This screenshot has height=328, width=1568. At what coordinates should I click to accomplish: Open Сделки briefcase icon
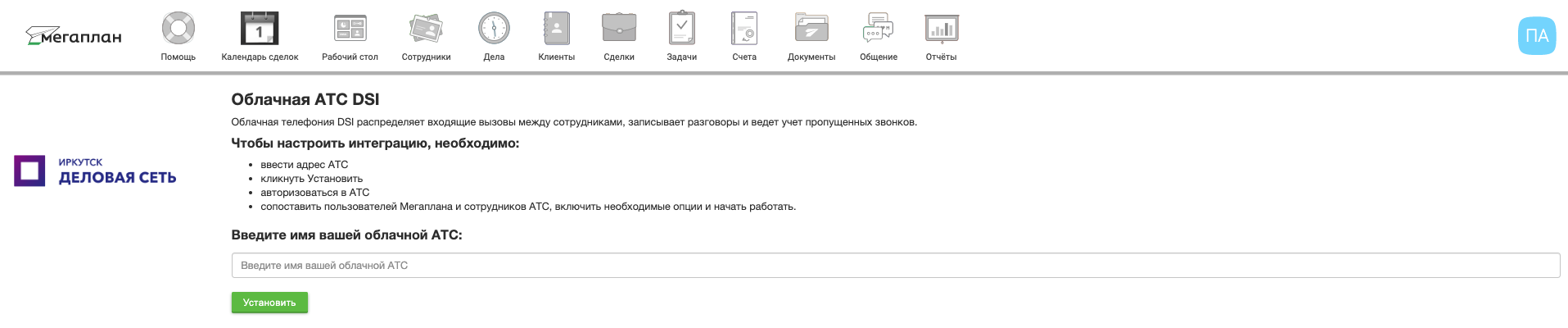point(619,28)
